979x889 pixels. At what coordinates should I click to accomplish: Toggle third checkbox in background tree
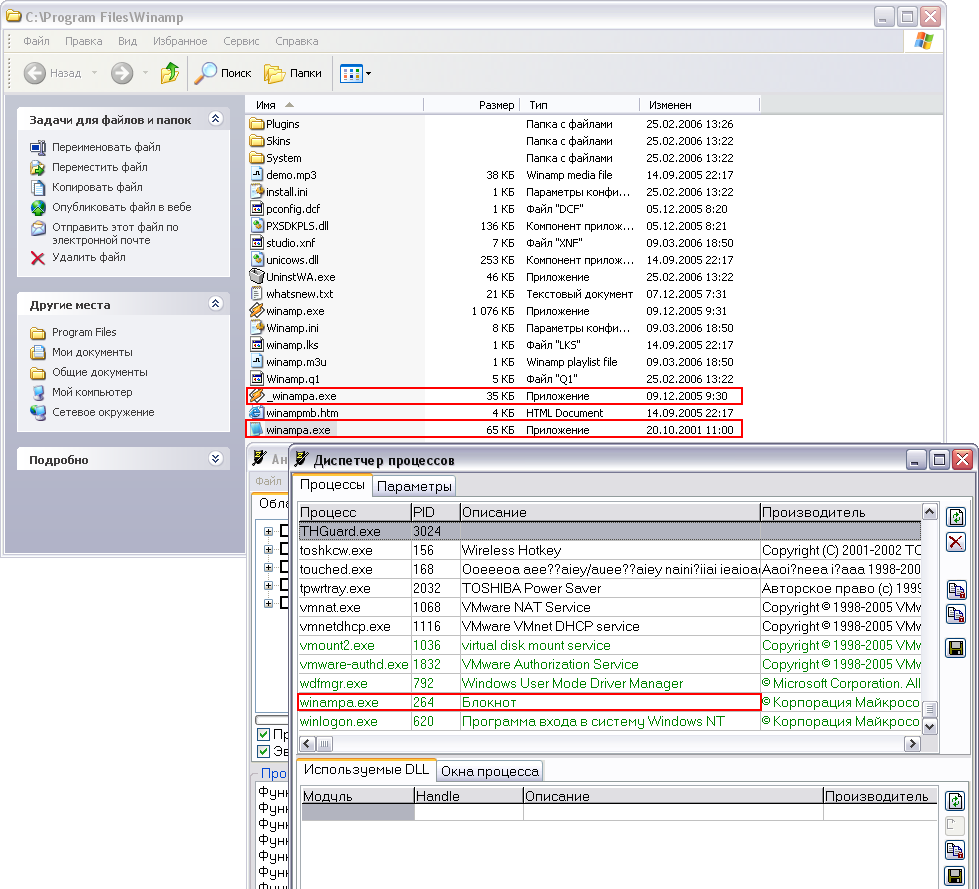(x=285, y=567)
